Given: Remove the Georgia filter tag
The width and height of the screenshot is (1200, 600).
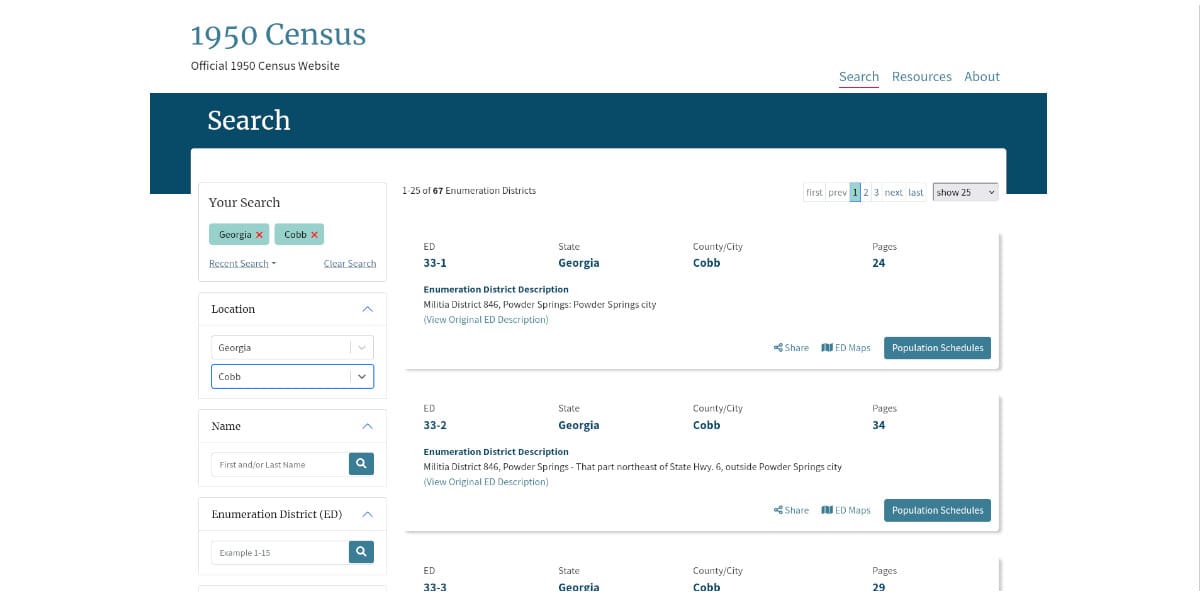Looking at the screenshot, I should tap(260, 235).
